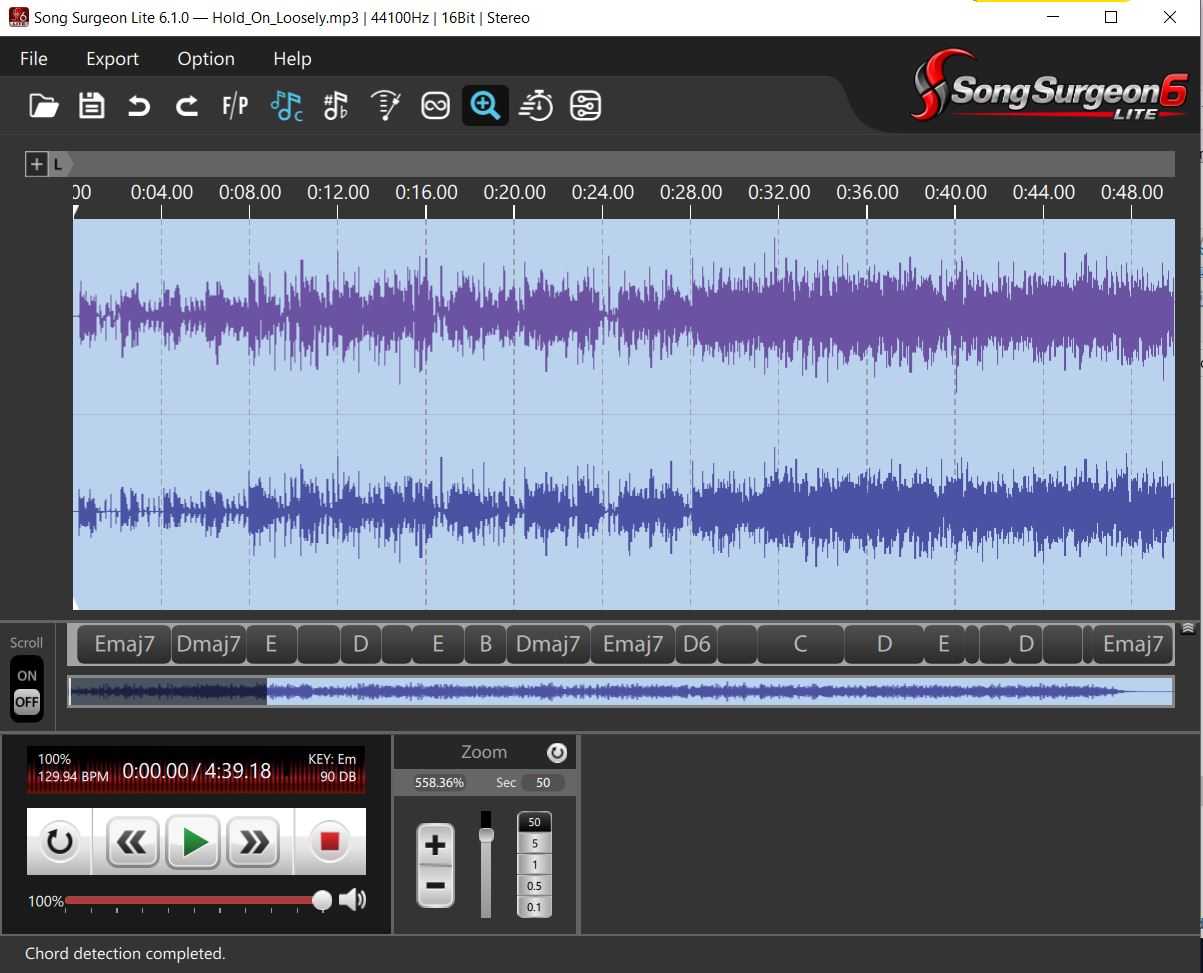Click the Chord detection completed status text

[x=125, y=953]
